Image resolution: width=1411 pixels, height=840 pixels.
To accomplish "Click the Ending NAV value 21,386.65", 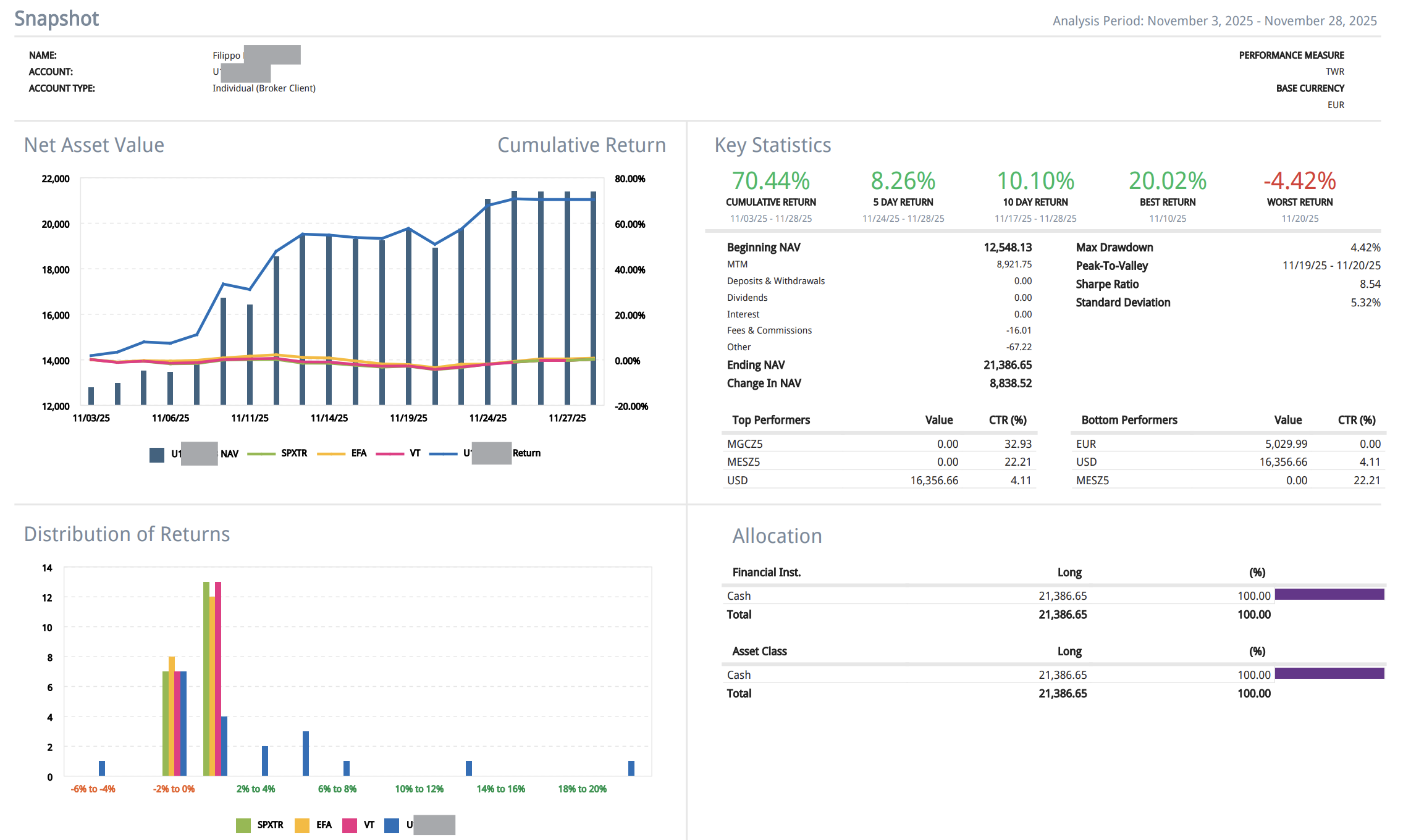I will coord(1007,365).
